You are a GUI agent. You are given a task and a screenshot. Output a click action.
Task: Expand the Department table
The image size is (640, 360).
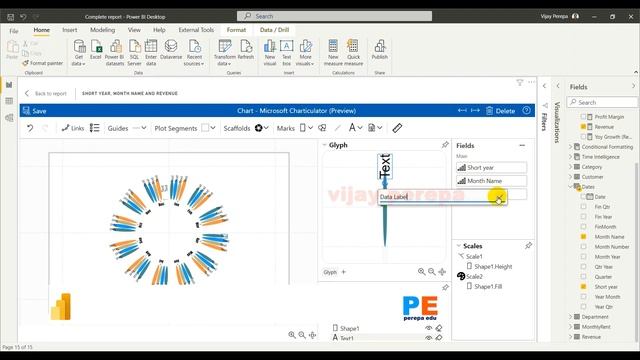(x=571, y=317)
